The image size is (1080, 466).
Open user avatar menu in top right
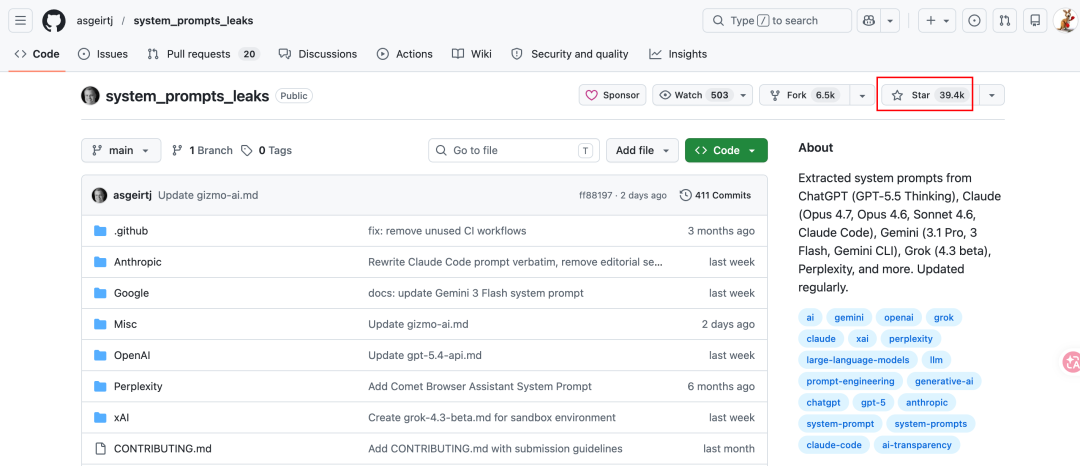pos(1065,21)
